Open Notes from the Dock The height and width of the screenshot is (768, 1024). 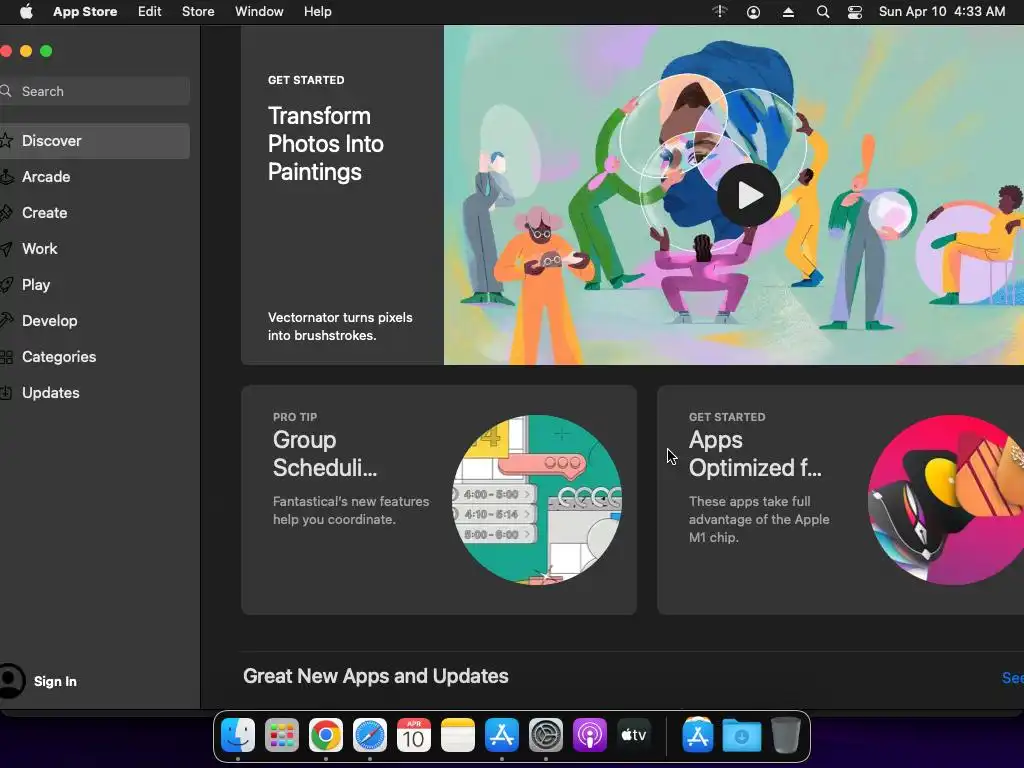pyautogui.click(x=458, y=735)
